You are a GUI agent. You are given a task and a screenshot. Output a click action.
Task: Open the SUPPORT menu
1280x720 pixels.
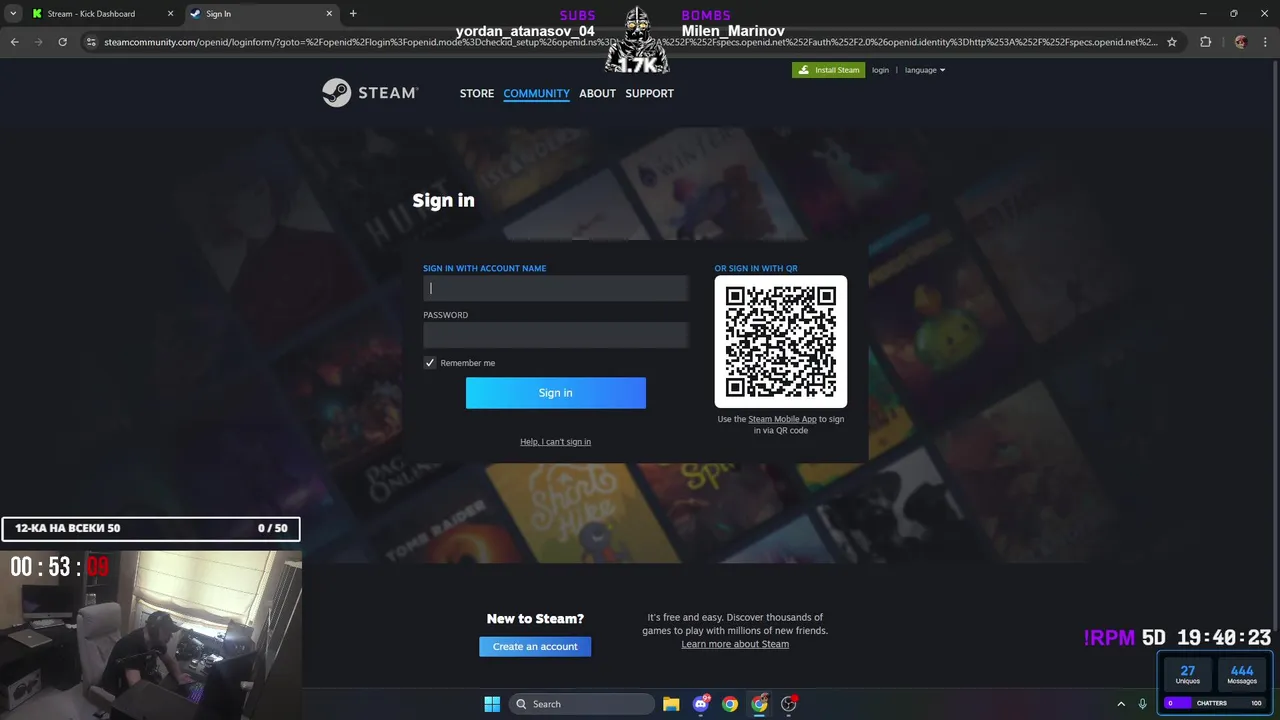click(x=649, y=93)
